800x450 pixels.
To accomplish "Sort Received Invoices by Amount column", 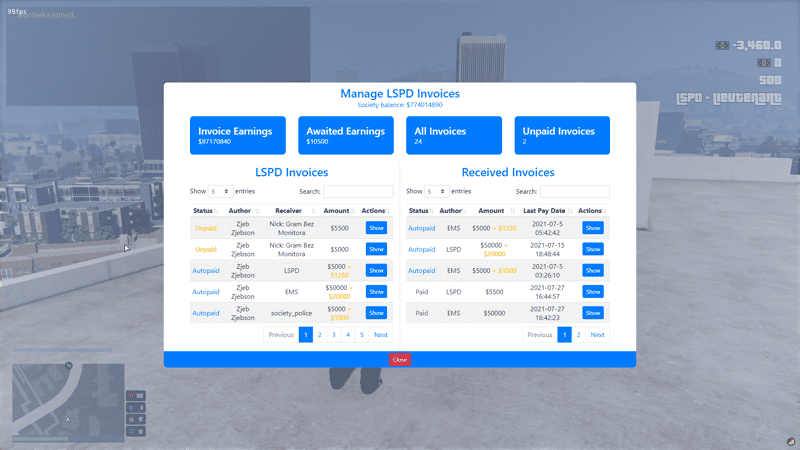I will [x=494, y=211].
